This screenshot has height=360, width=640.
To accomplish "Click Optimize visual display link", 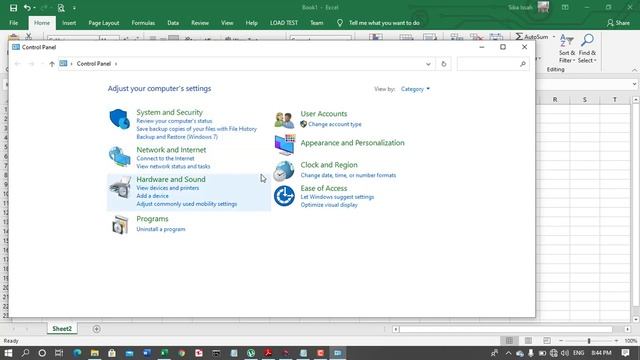I will (x=329, y=205).
